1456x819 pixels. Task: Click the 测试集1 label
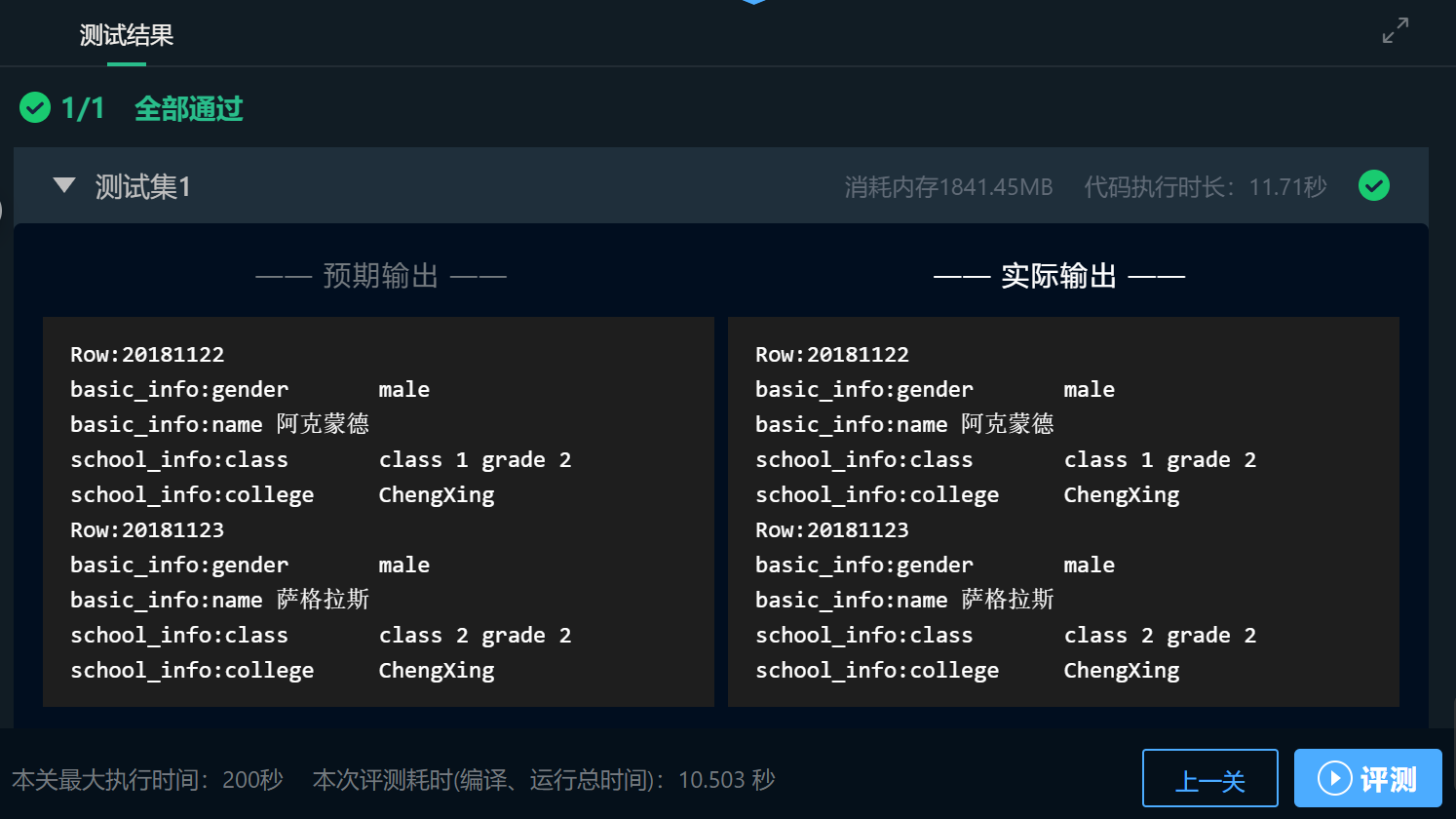(143, 186)
